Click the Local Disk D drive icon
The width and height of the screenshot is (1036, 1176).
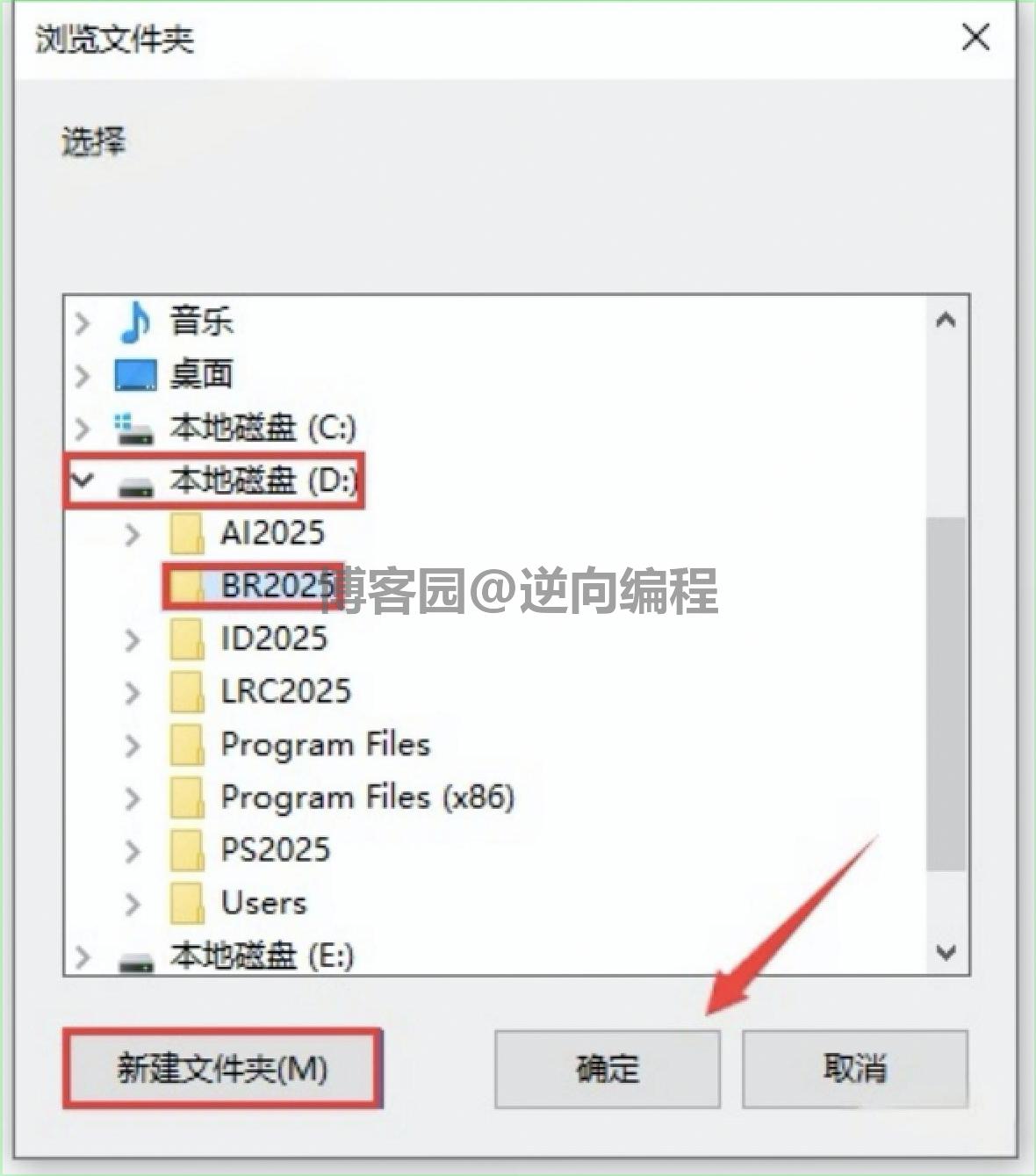135,486
